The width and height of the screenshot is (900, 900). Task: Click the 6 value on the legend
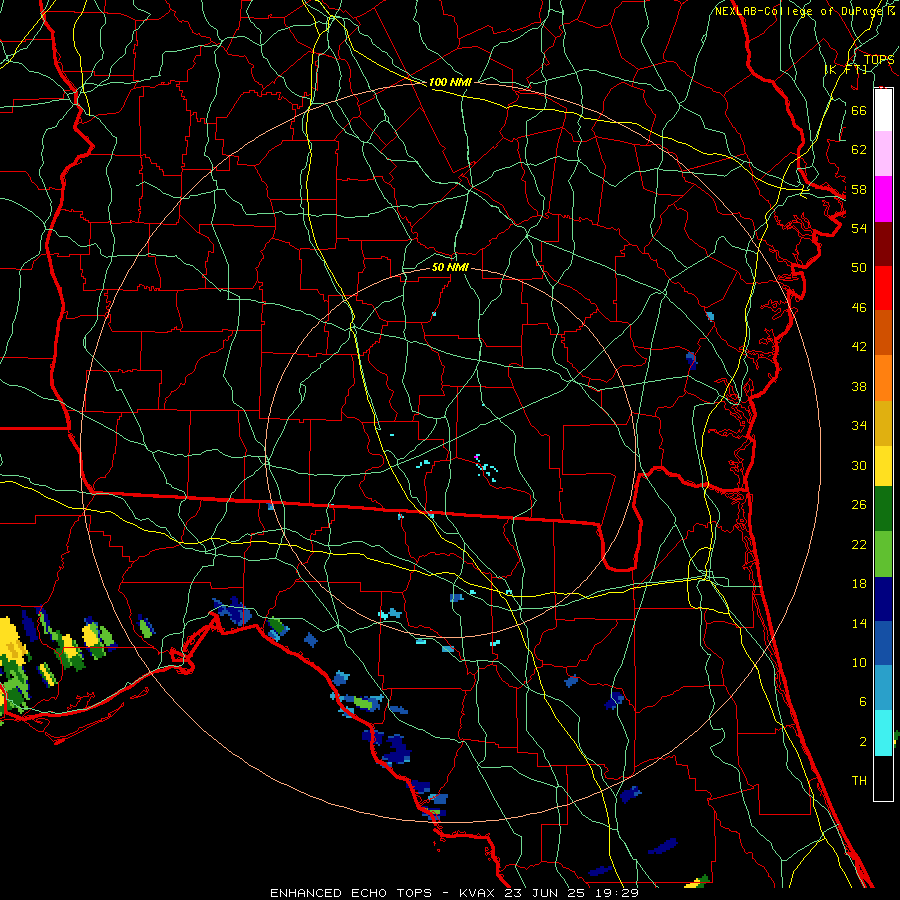pyautogui.click(x=863, y=702)
